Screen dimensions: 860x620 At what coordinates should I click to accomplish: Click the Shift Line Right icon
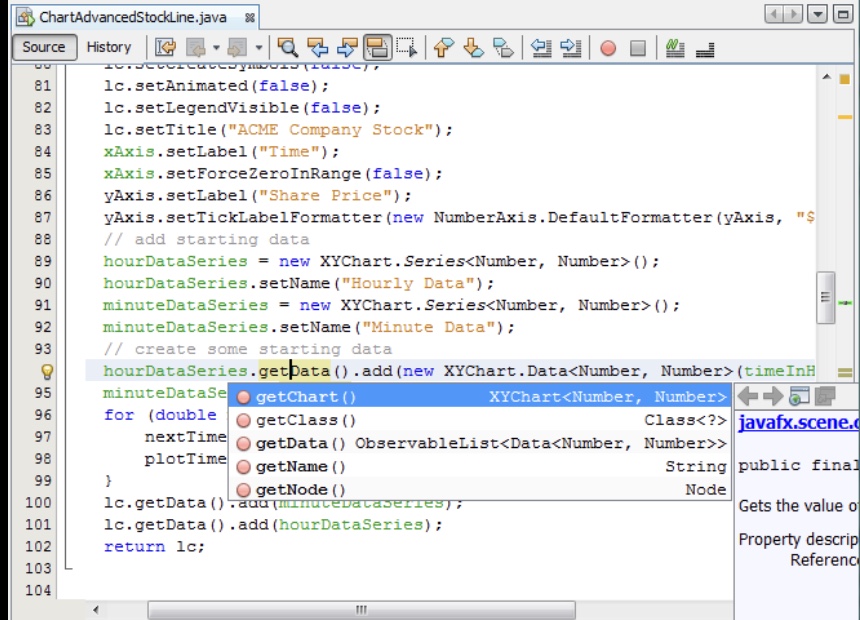click(x=572, y=46)
